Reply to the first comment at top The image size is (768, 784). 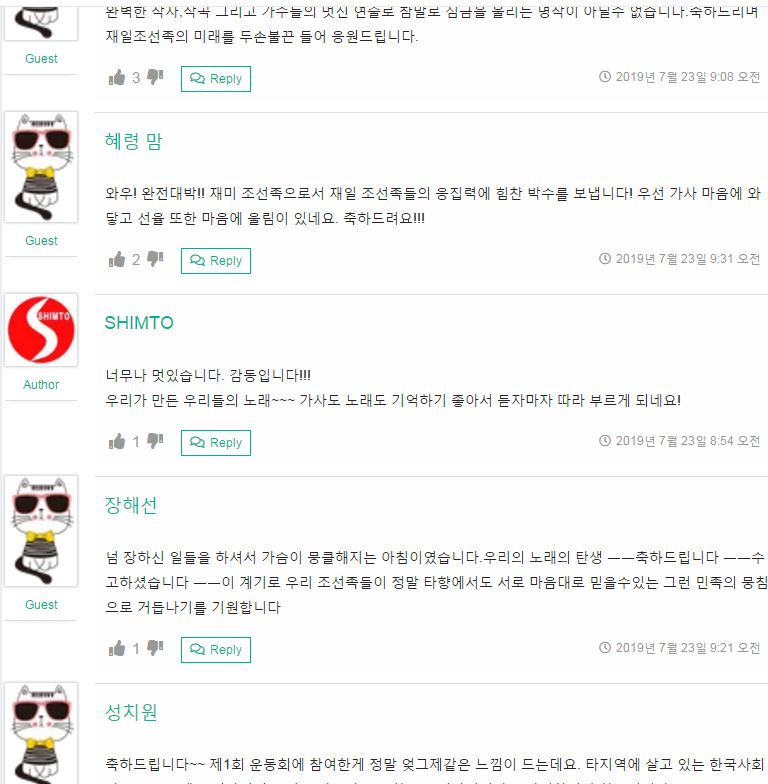click(x=216, y=79)
